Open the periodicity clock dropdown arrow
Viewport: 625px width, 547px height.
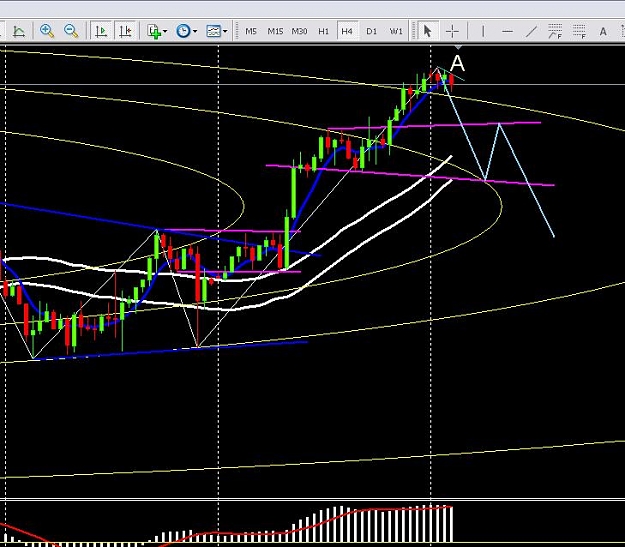pyautogui.click(x=195, y=31)
